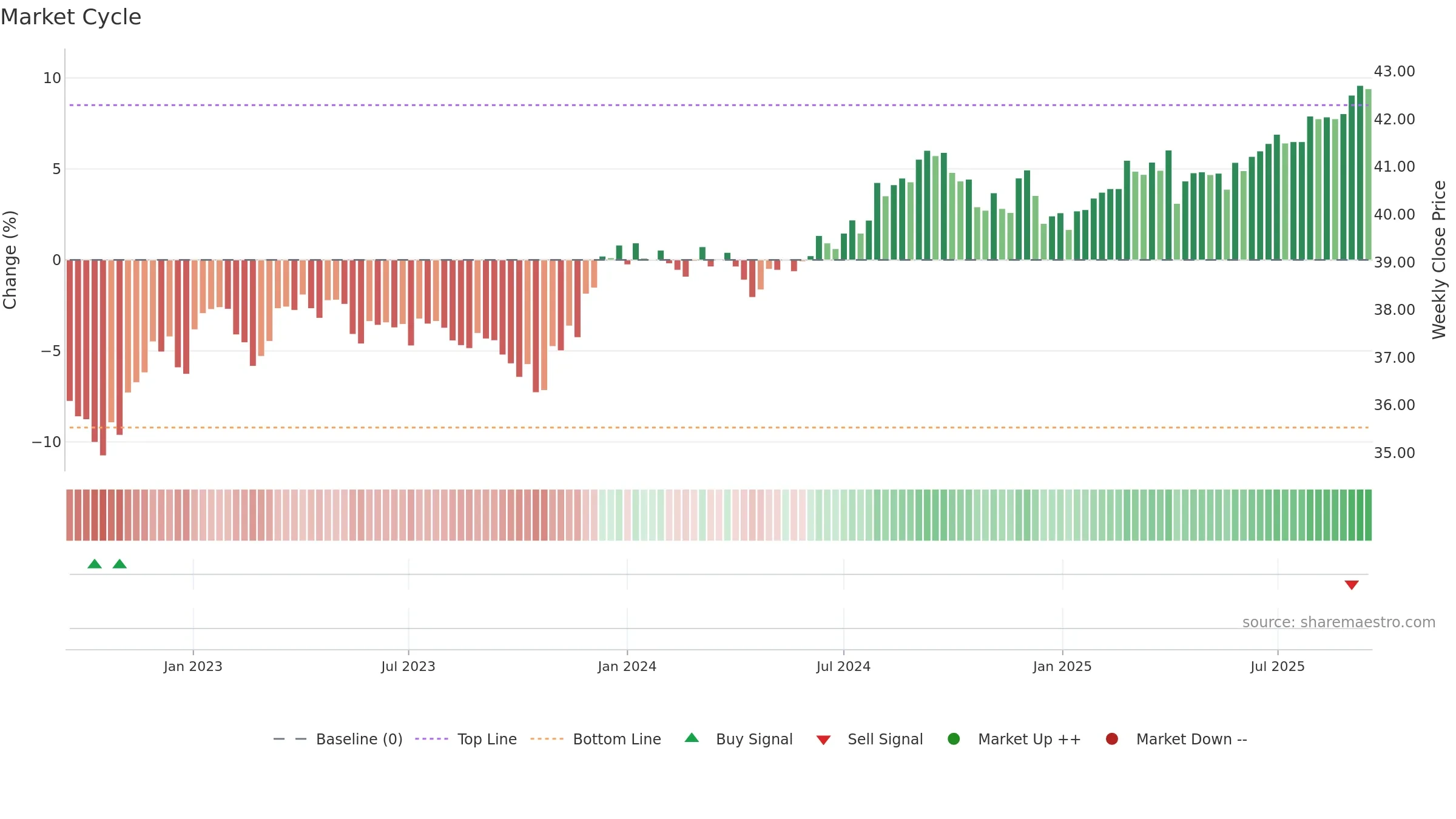Screen dimensions: 1456x819
Task: Click the 5 tick on the left axis
Action: click(x=56, y=169)
